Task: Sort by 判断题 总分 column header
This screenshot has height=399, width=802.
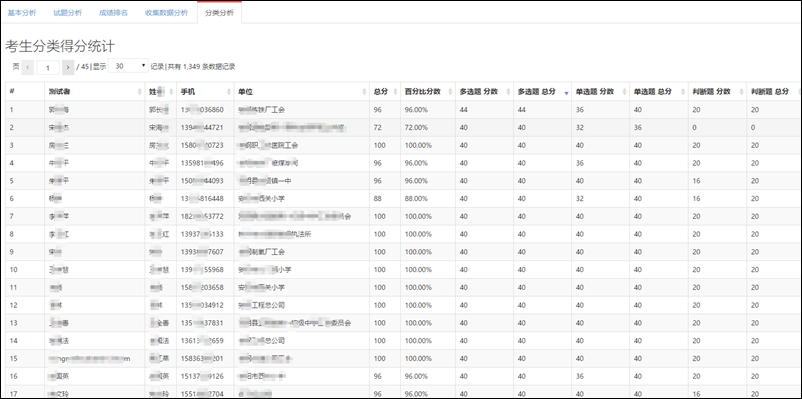Action: pyautogui.click(x=773, y=92)
